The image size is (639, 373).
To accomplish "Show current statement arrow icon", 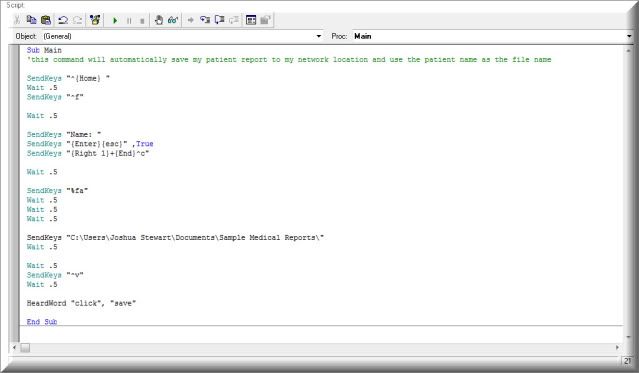I will [190, 20].
